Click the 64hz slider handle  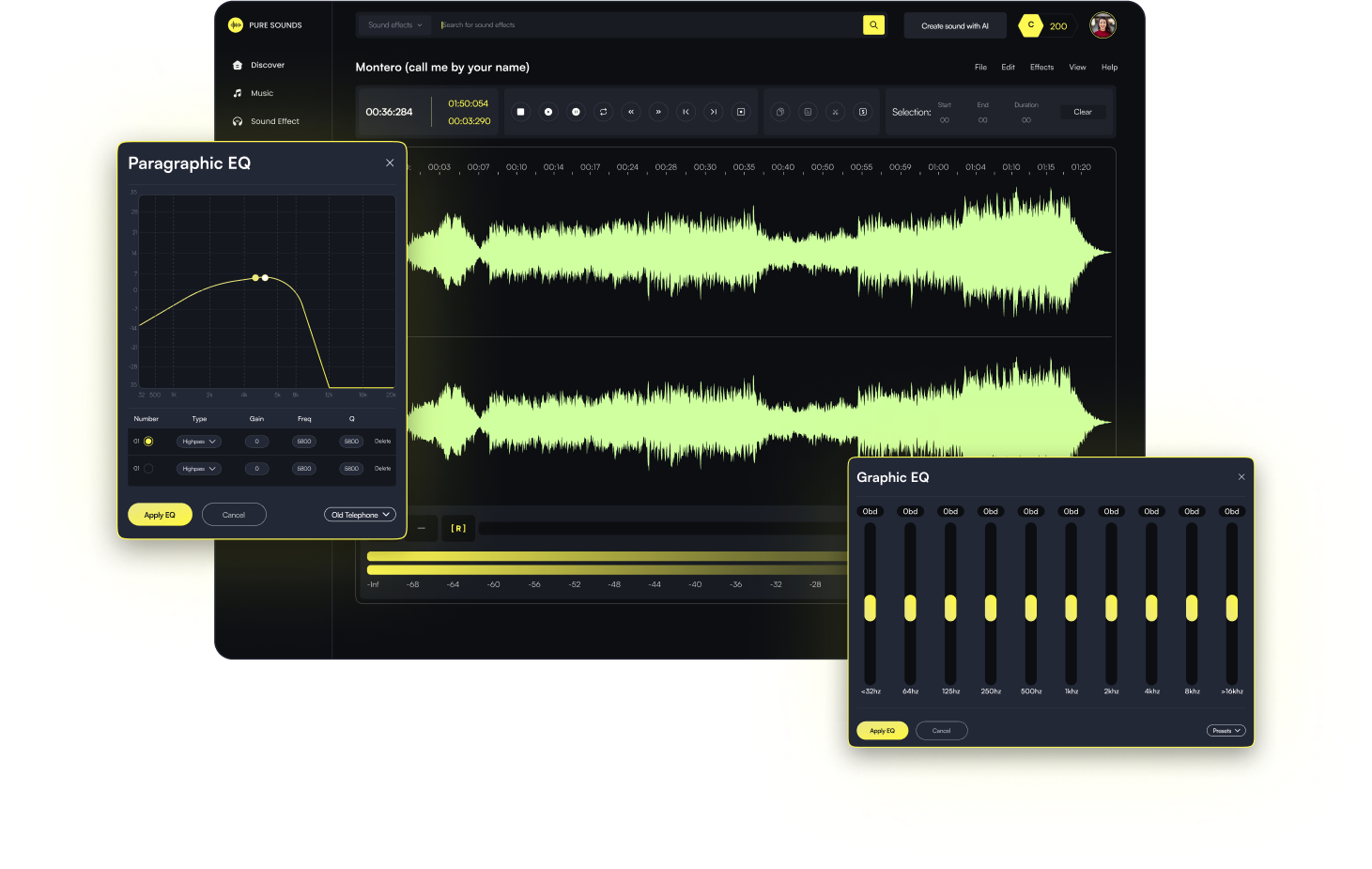click(x=910, y=608)
